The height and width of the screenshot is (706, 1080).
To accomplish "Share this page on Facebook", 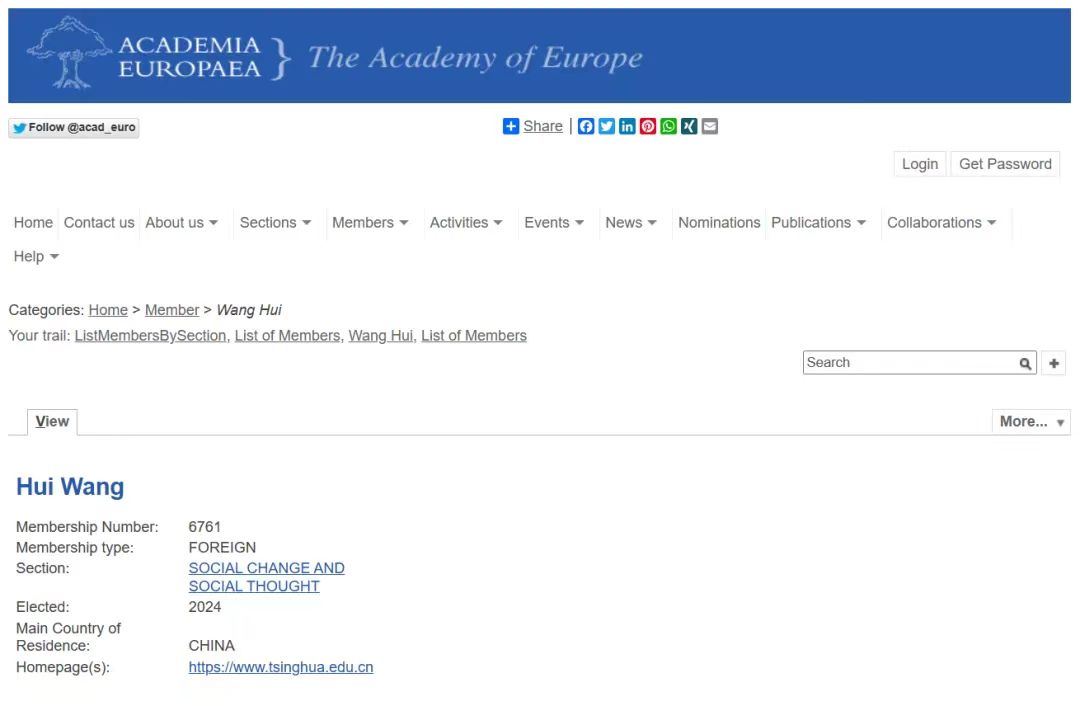I will pos(586,126).
